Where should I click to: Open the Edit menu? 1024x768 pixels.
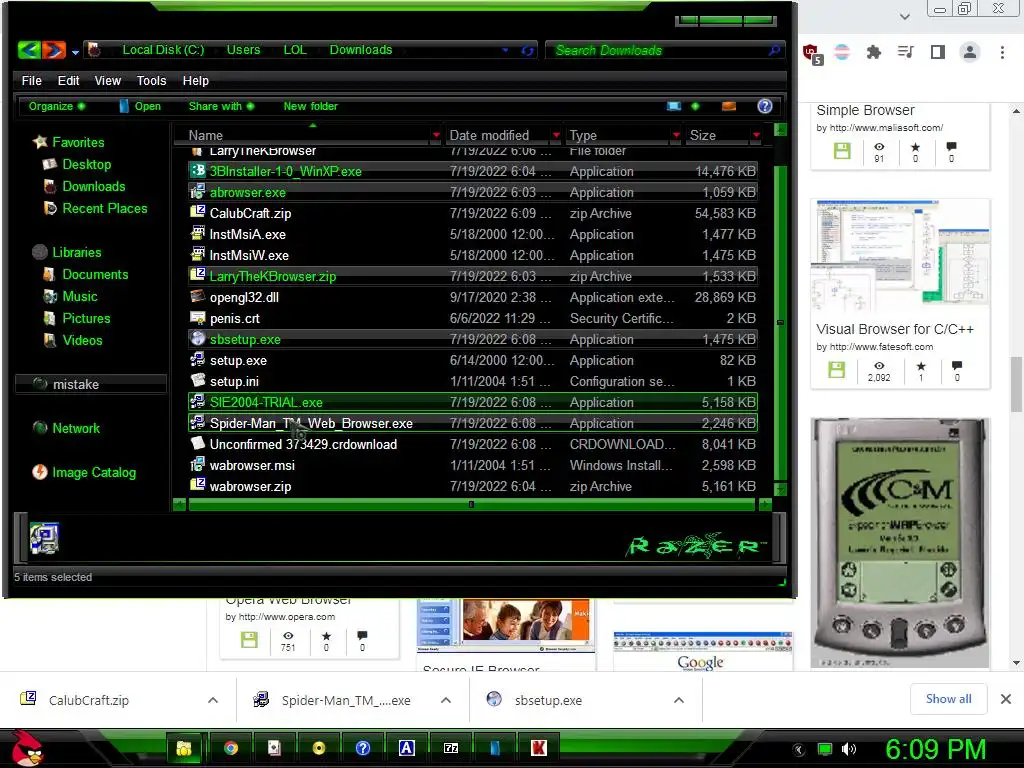(68, 80)
